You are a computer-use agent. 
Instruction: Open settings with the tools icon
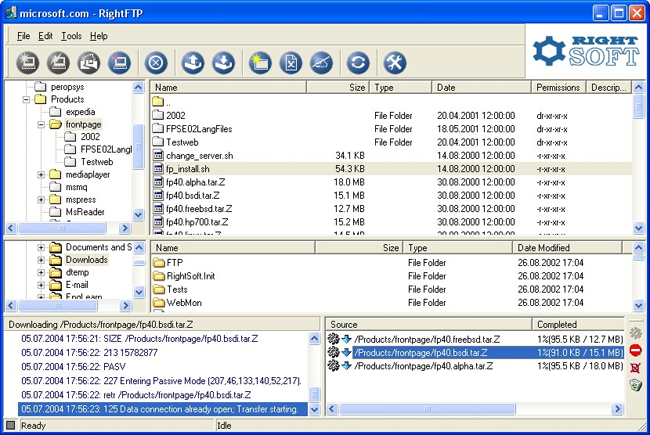(394, 63)
